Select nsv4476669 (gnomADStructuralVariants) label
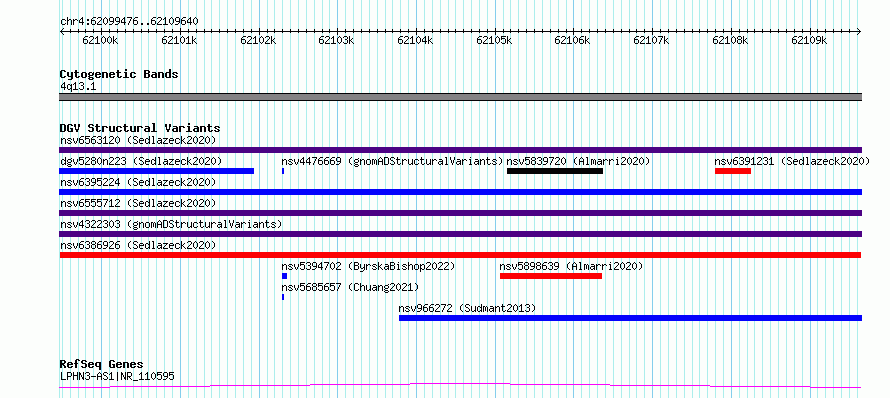Screen dimensions: 890x398 393,161
